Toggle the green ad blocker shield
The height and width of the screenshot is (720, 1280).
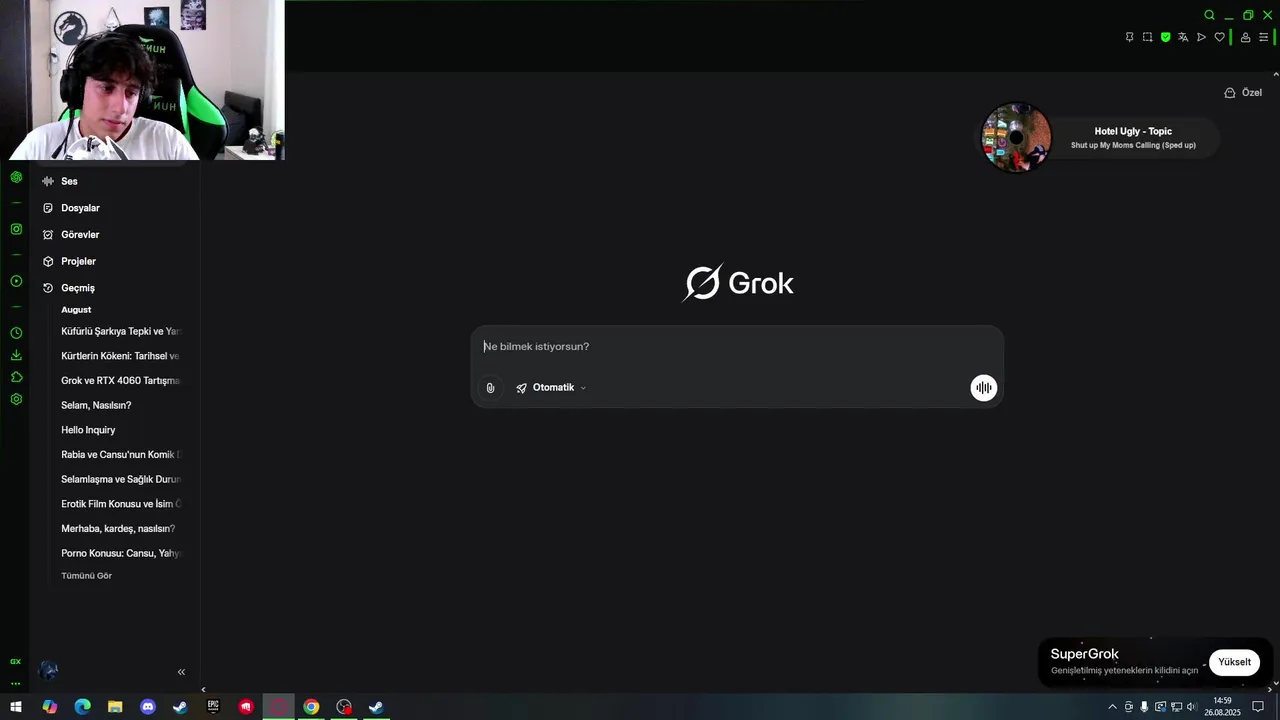pyautogui.click(x=1165, y=37)
